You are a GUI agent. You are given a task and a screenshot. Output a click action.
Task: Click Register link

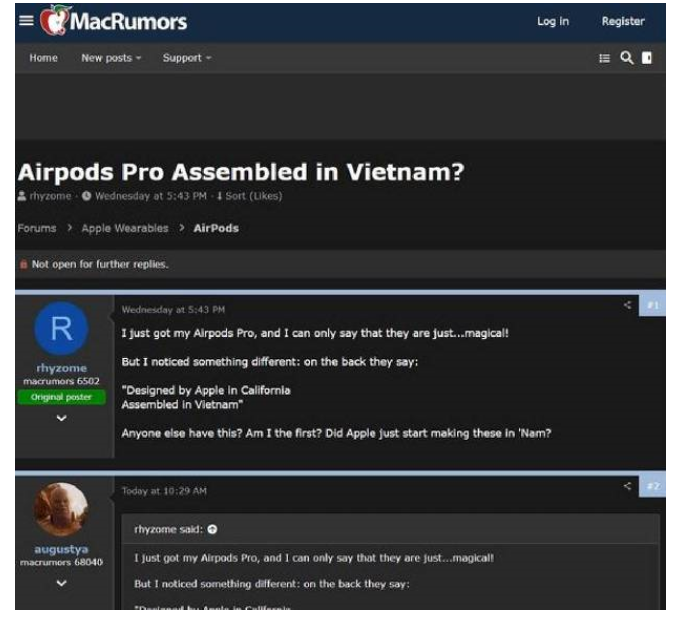(623, 21)
